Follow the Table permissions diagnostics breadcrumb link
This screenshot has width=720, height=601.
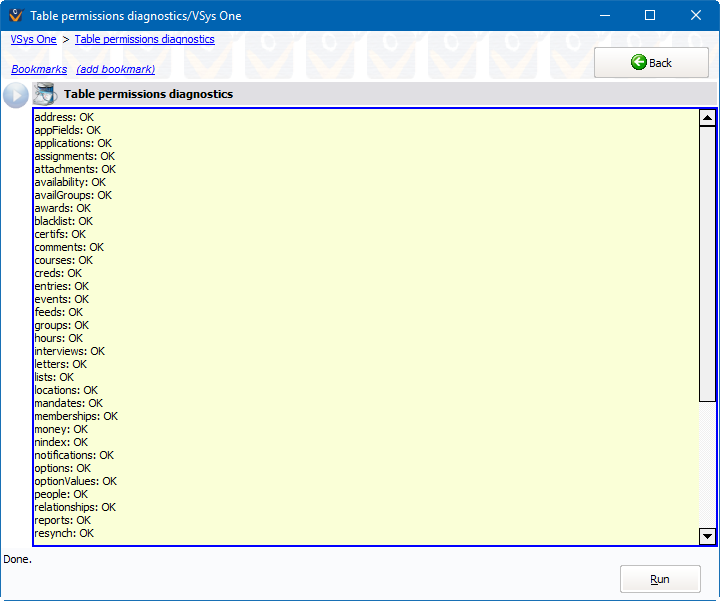click(x=144, y=39)
